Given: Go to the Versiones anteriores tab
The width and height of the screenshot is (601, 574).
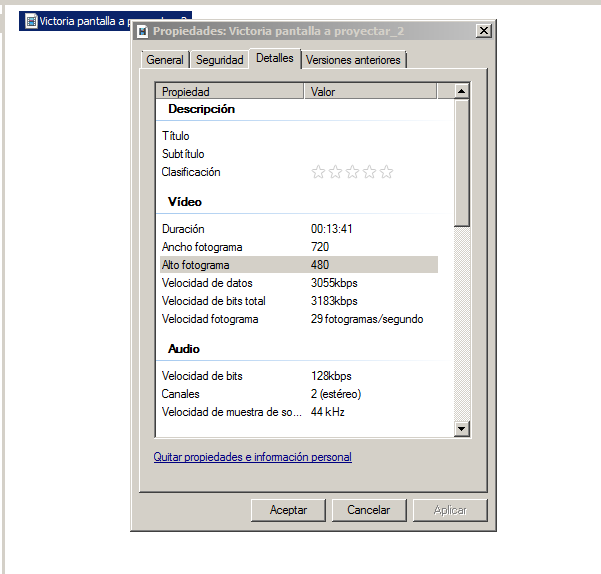Looking at the screenshot, I should tap(353, 60).
